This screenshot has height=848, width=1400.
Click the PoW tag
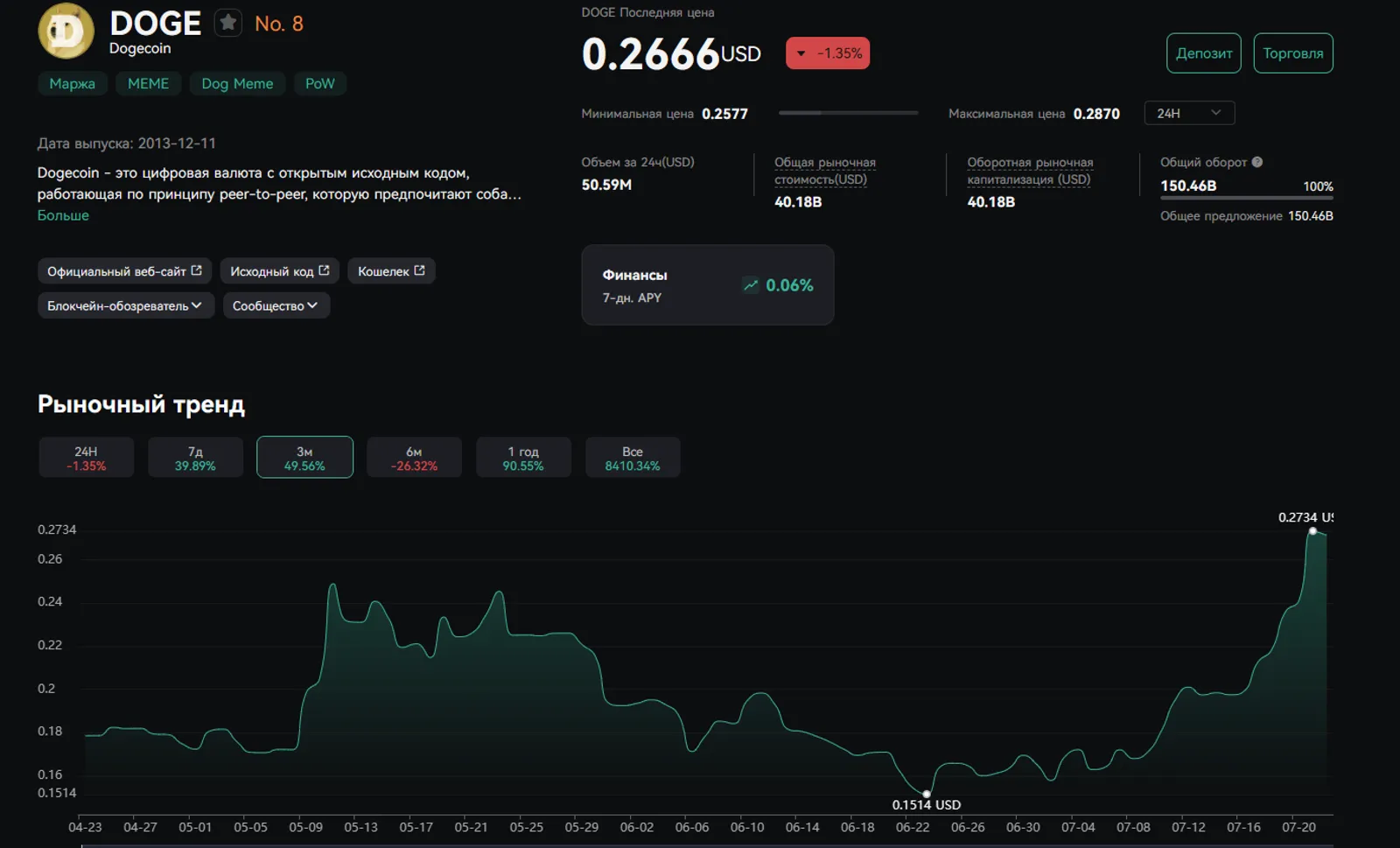(320, 84)
